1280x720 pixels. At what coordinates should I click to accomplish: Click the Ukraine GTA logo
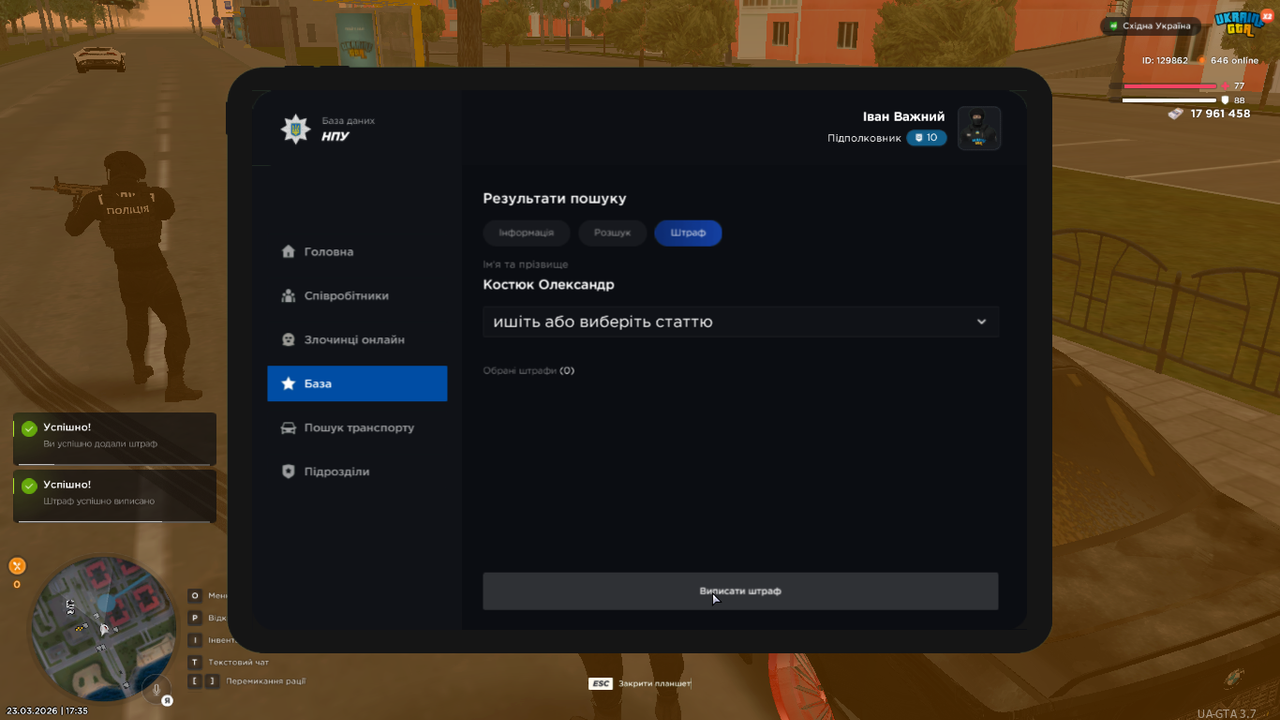1240,24
